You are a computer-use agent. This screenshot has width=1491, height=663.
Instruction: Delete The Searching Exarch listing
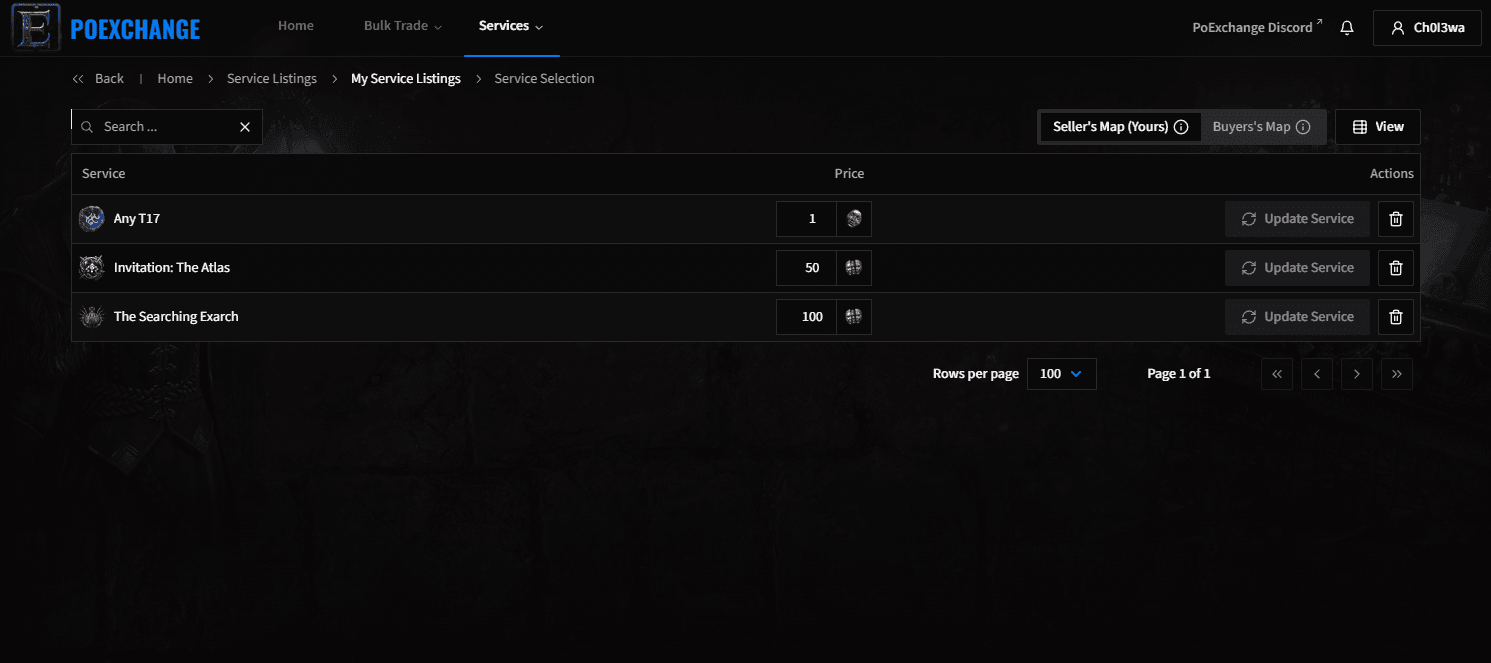pyautogui.click(x=1396, y=317)
